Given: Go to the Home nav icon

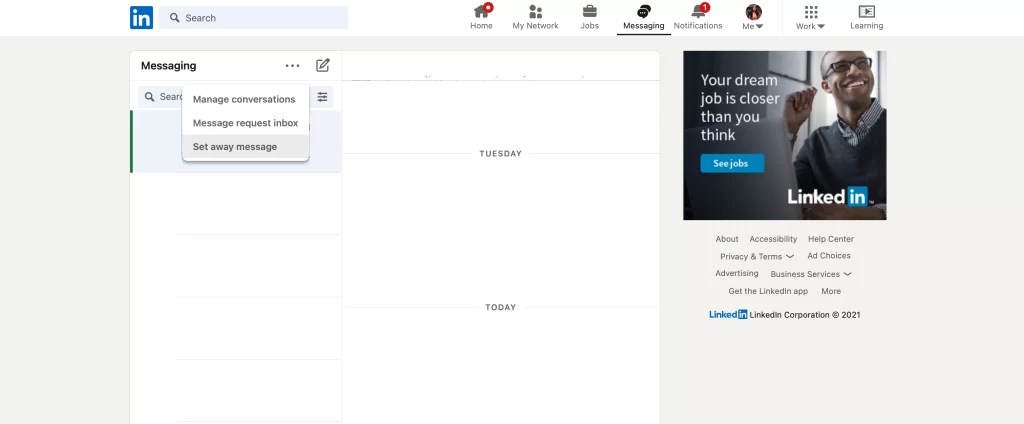Looking at the screenshot, I should coord(481,18).
